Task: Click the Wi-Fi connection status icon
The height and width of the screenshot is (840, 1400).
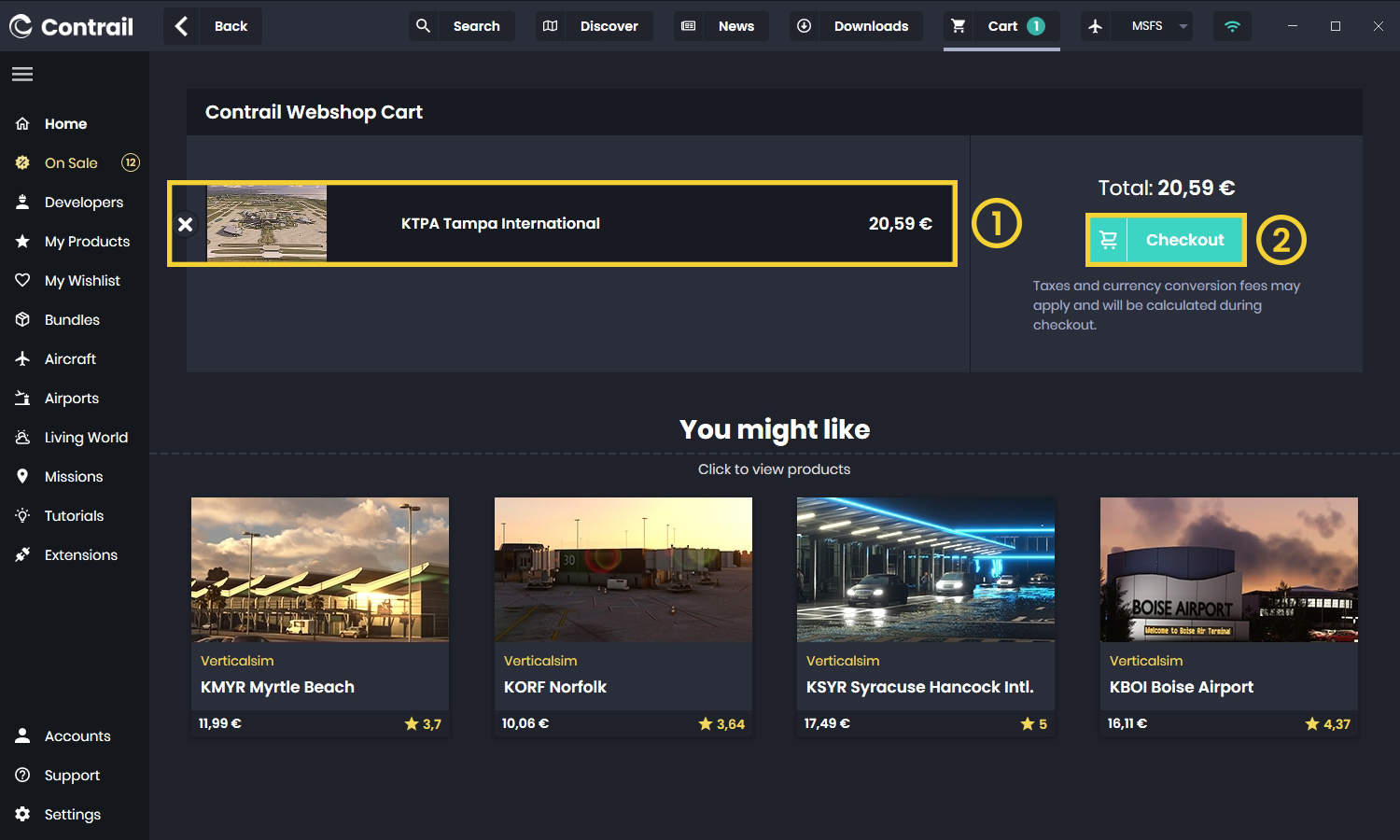Action: 1232,26
